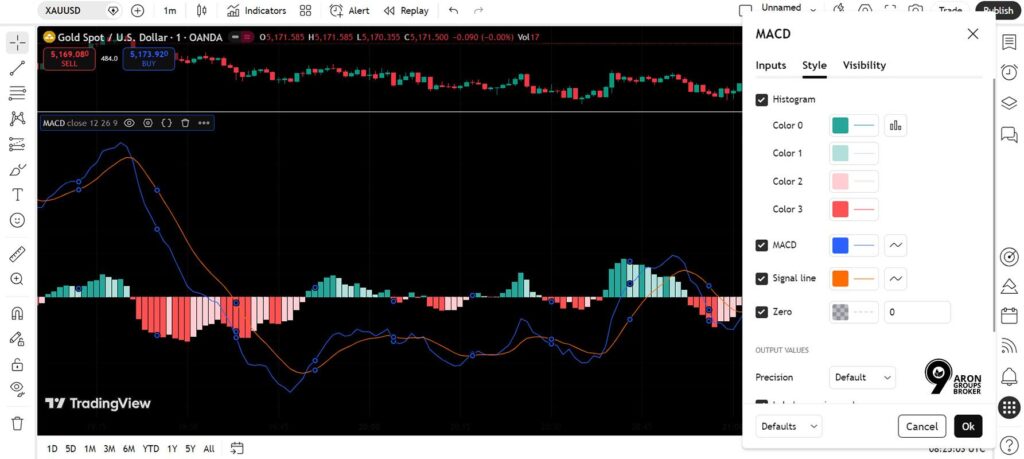Open the Alert creation menu
Screen dimensions: 1024x459
tap(349, 10)
